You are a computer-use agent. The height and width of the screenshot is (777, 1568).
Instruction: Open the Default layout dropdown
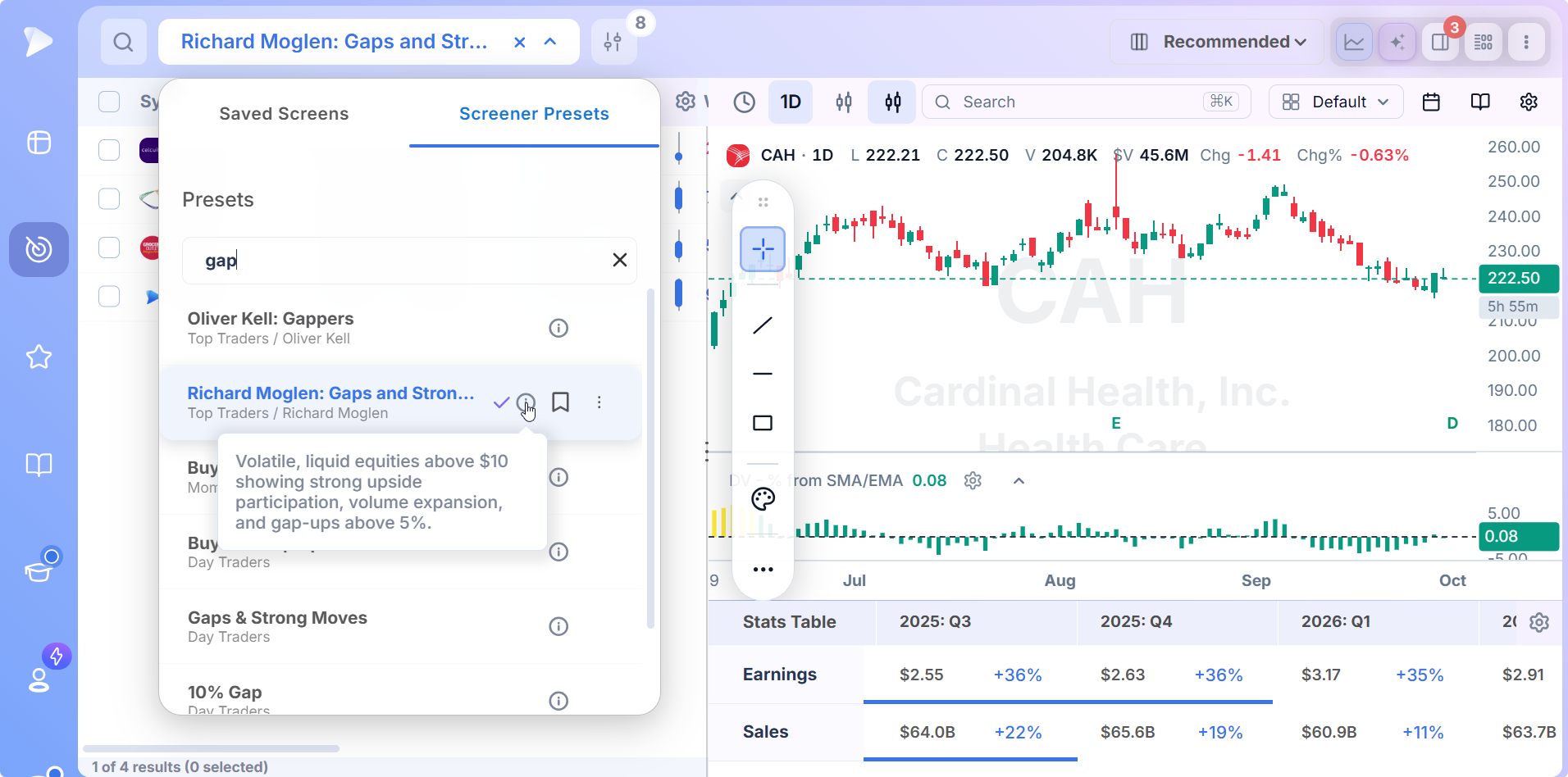pyautogui.click(x=1336, y=102)
